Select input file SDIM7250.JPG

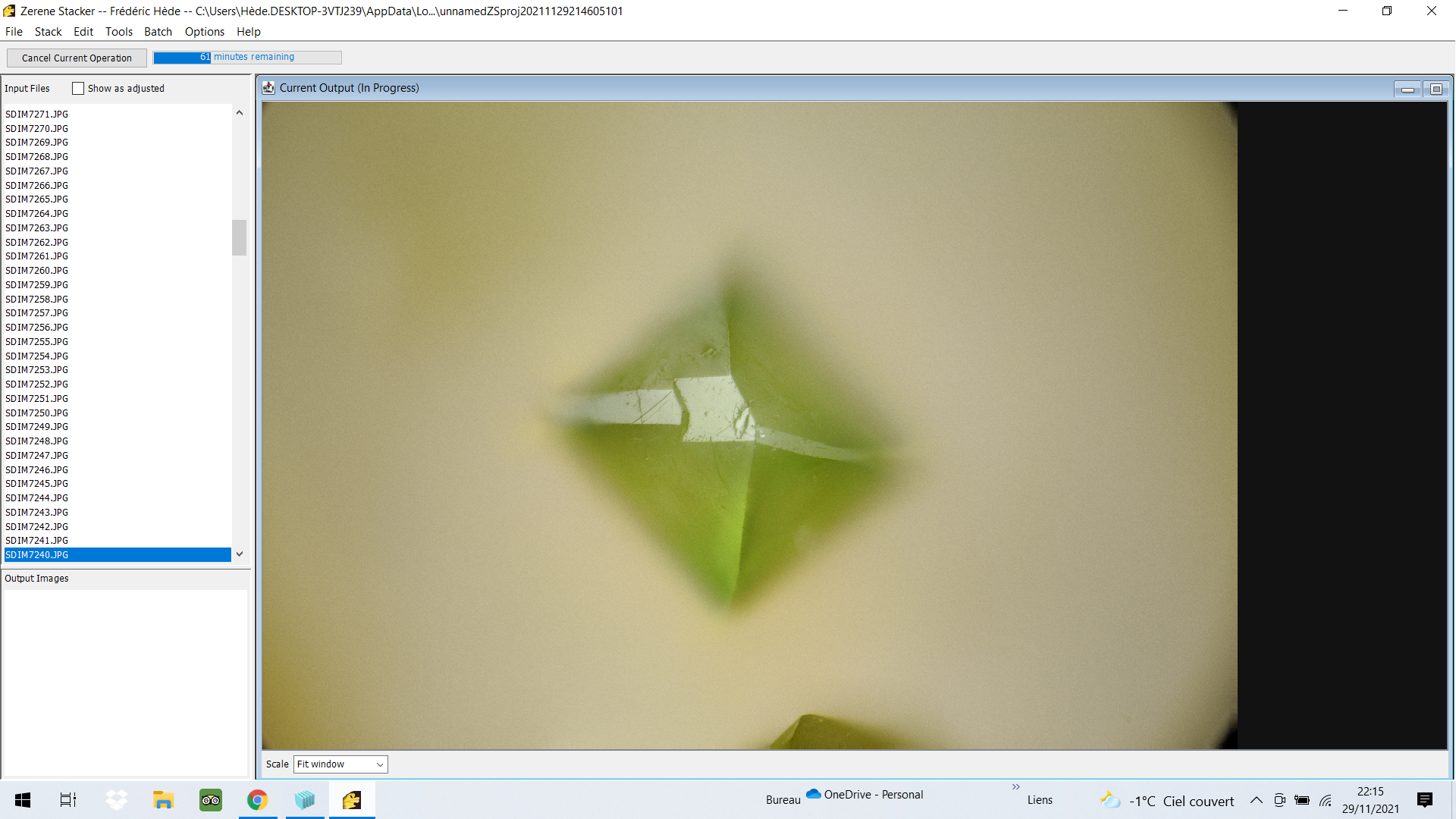coord(118,413)
